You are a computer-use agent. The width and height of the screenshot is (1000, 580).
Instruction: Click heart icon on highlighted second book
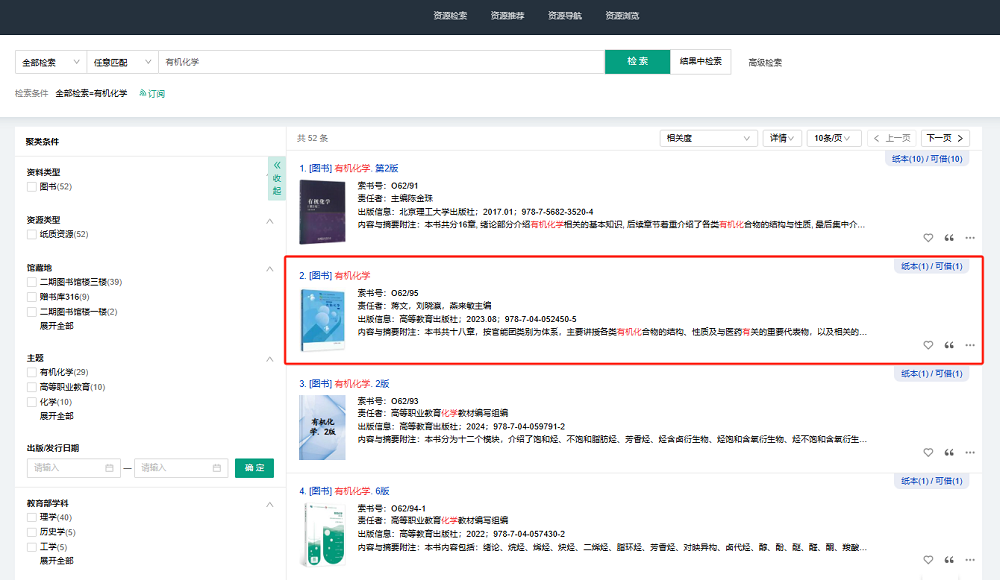click(928, 345)
